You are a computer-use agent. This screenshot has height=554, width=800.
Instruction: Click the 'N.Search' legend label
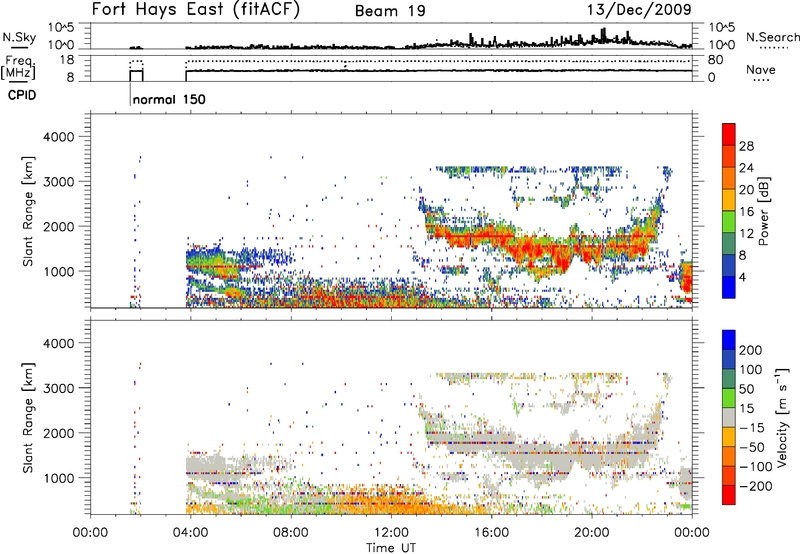773,37
